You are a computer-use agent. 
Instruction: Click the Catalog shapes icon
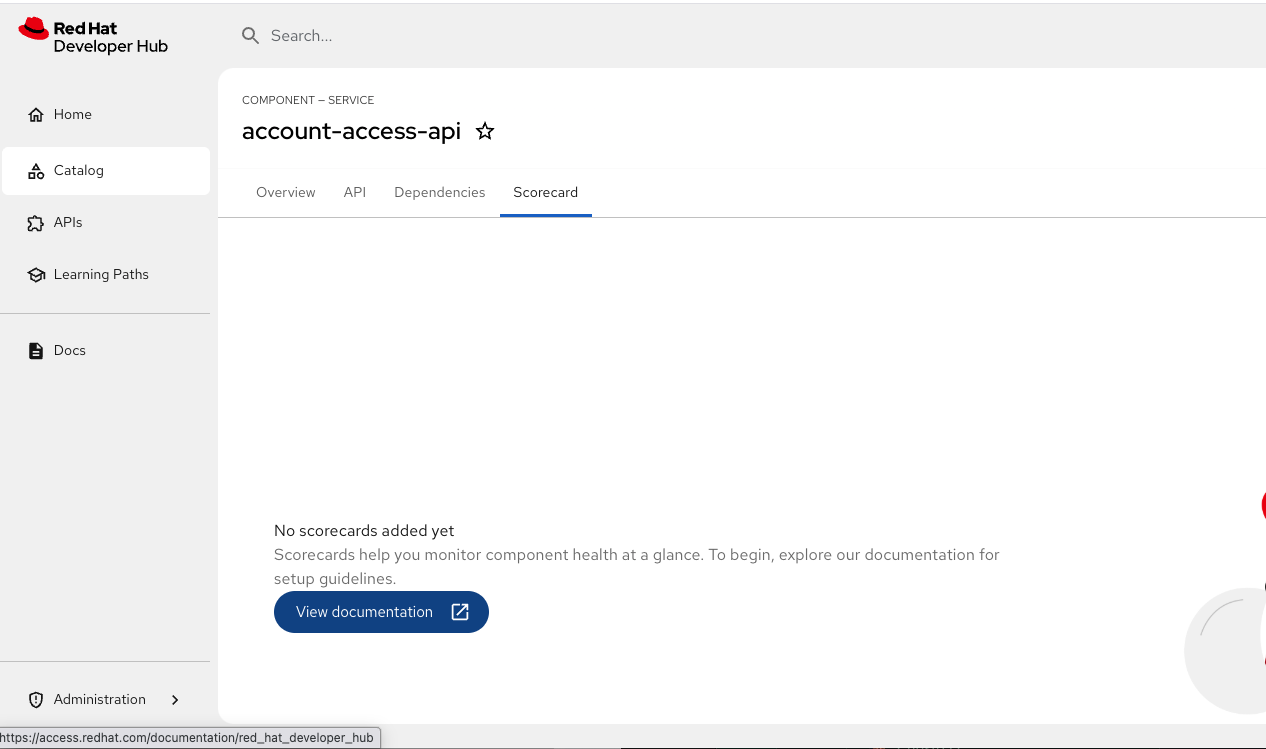tap(36, 171)
